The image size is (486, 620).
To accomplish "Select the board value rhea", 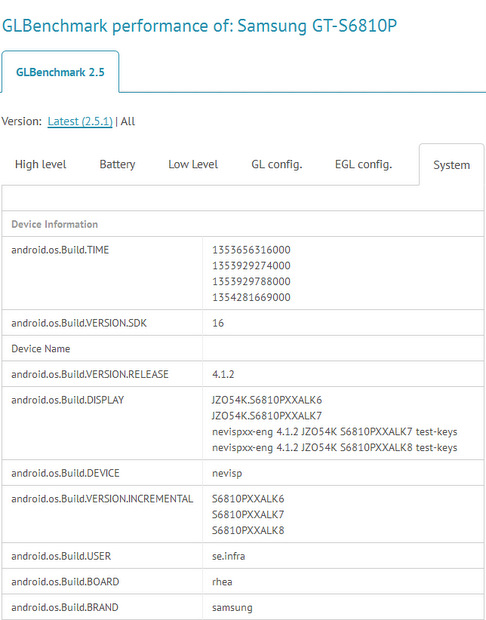I will [x=222, y=582].
